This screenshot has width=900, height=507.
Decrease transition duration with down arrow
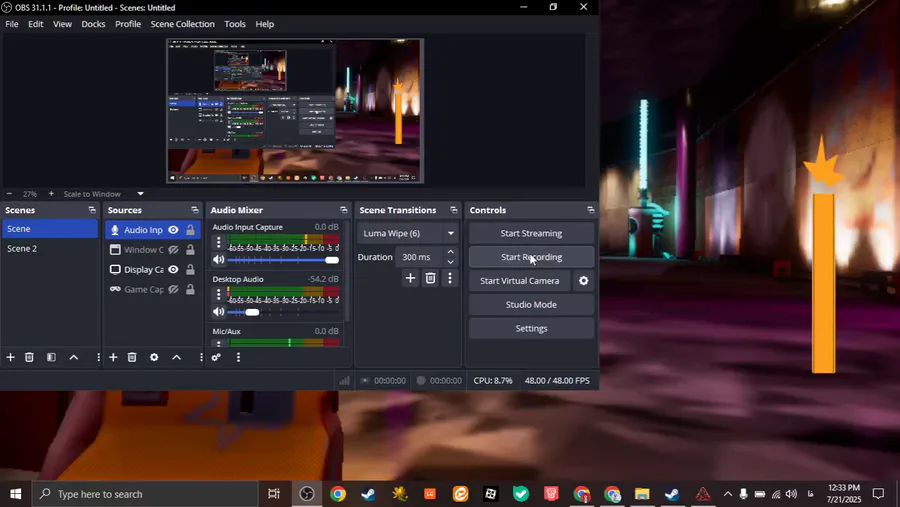coord(451,262)
